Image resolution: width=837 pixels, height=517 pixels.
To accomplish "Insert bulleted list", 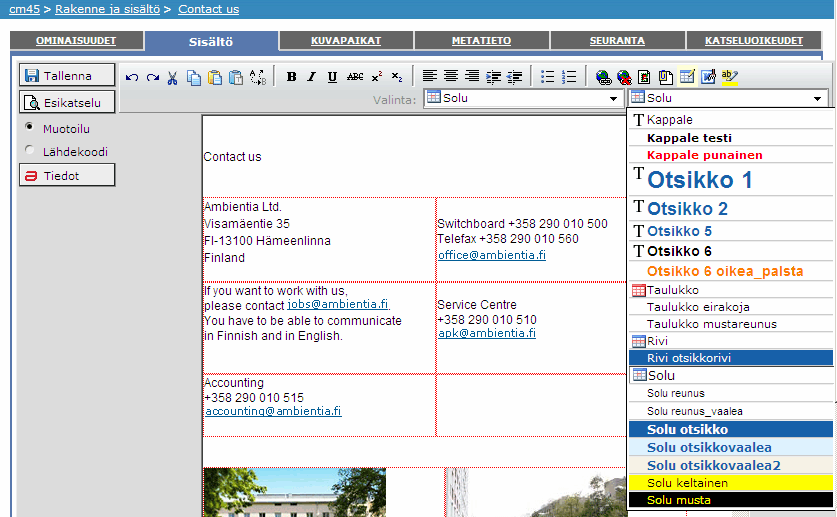I will [547, 77].
